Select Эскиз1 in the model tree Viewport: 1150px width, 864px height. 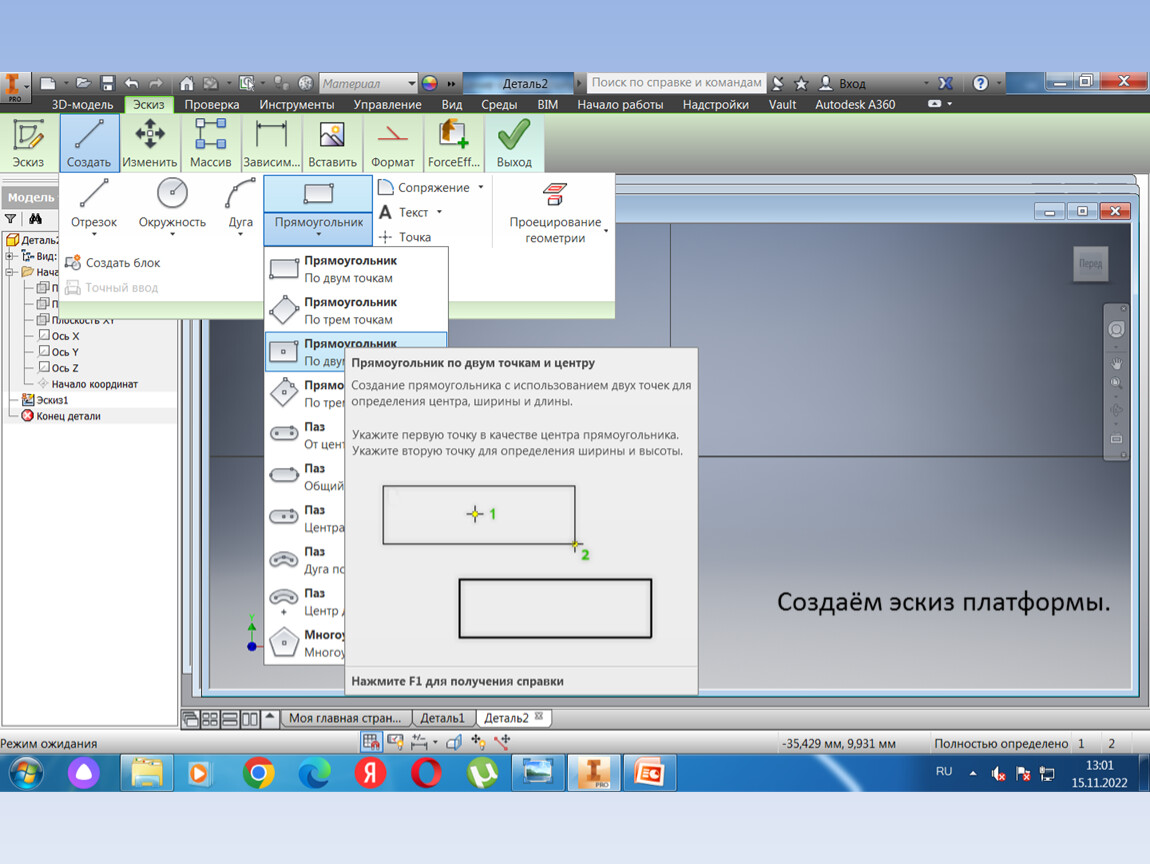[x=45, y=400]
